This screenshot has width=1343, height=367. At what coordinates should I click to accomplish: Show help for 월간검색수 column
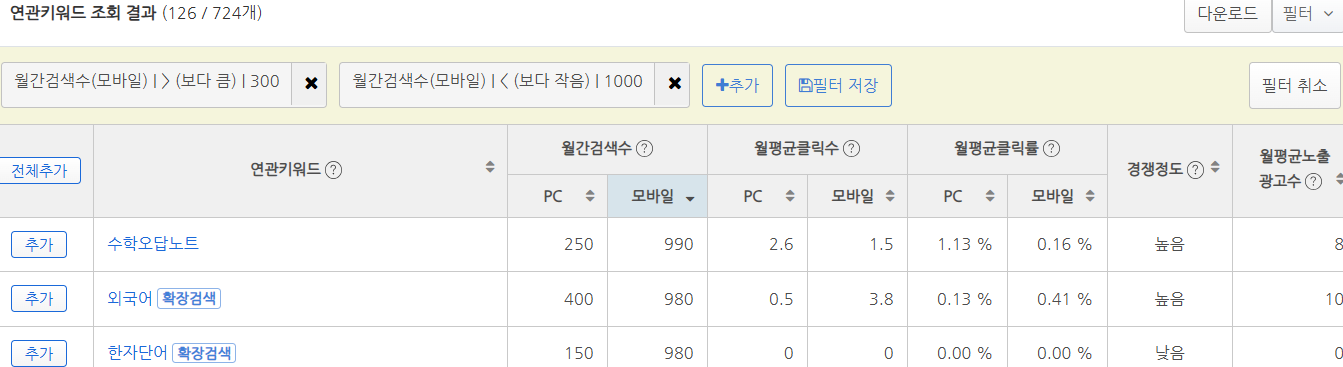(645, 148)
